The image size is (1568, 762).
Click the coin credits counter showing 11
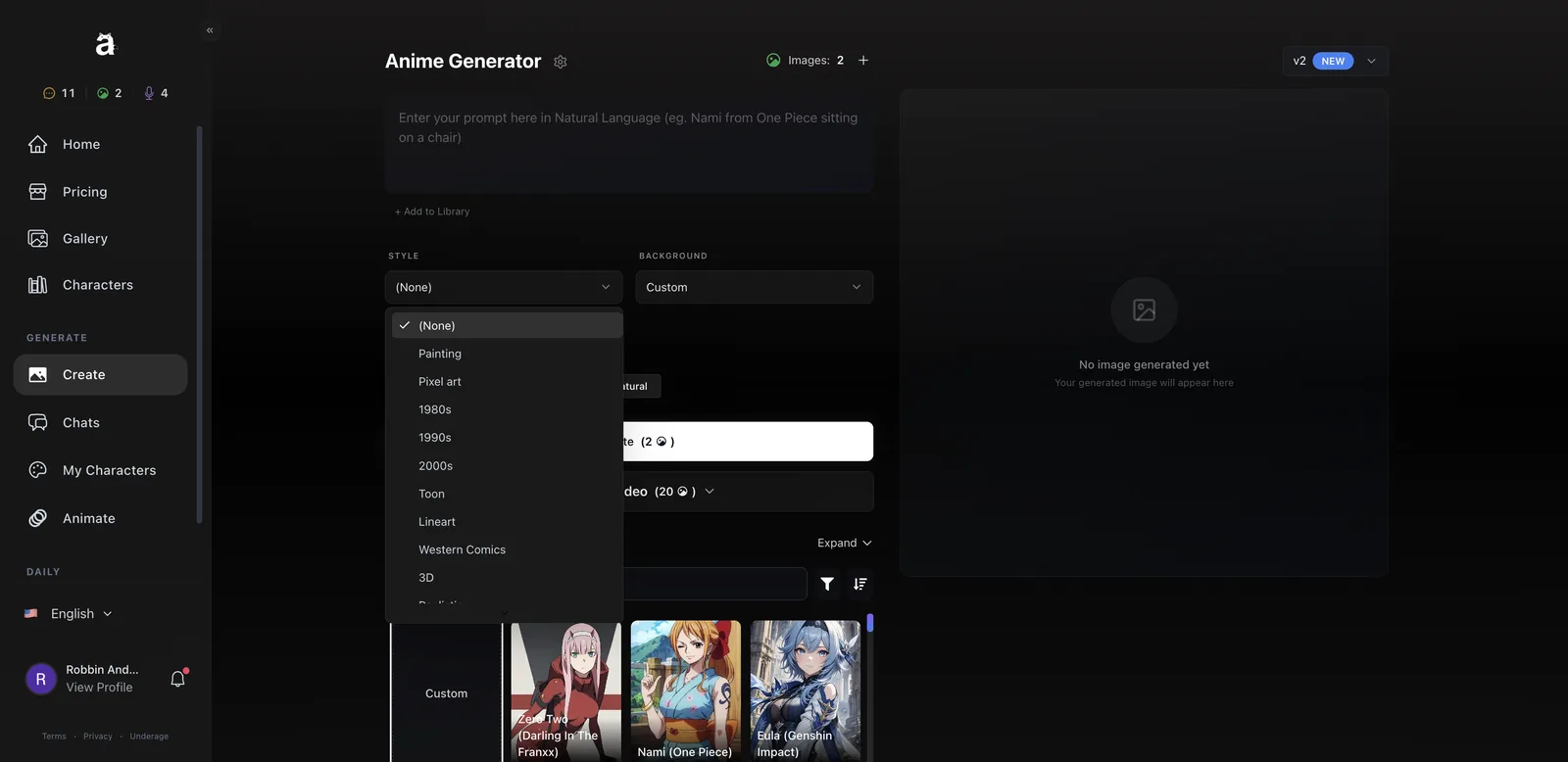coord(59,93)
